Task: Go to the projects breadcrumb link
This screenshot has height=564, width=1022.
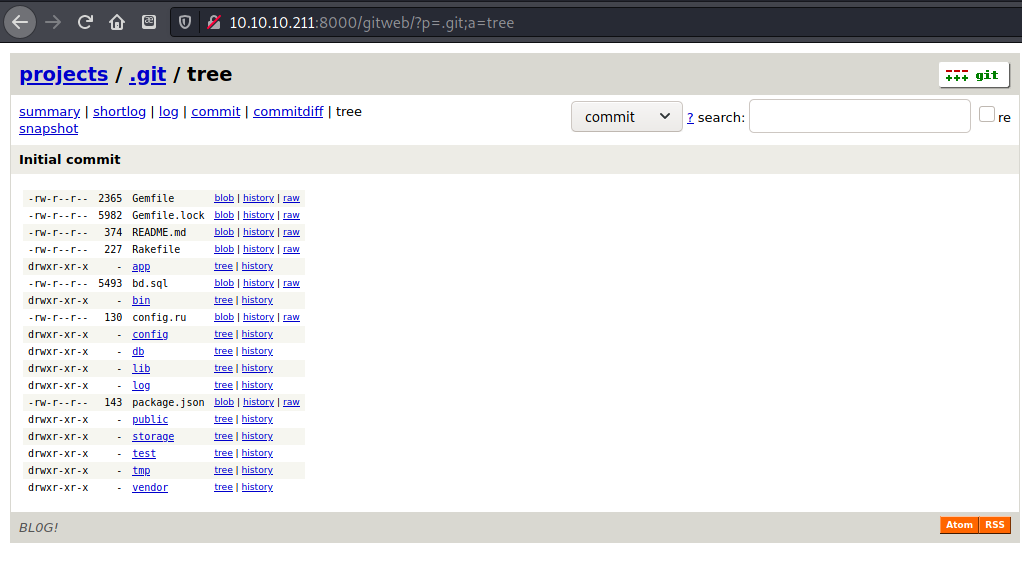Action: point(63,74)
